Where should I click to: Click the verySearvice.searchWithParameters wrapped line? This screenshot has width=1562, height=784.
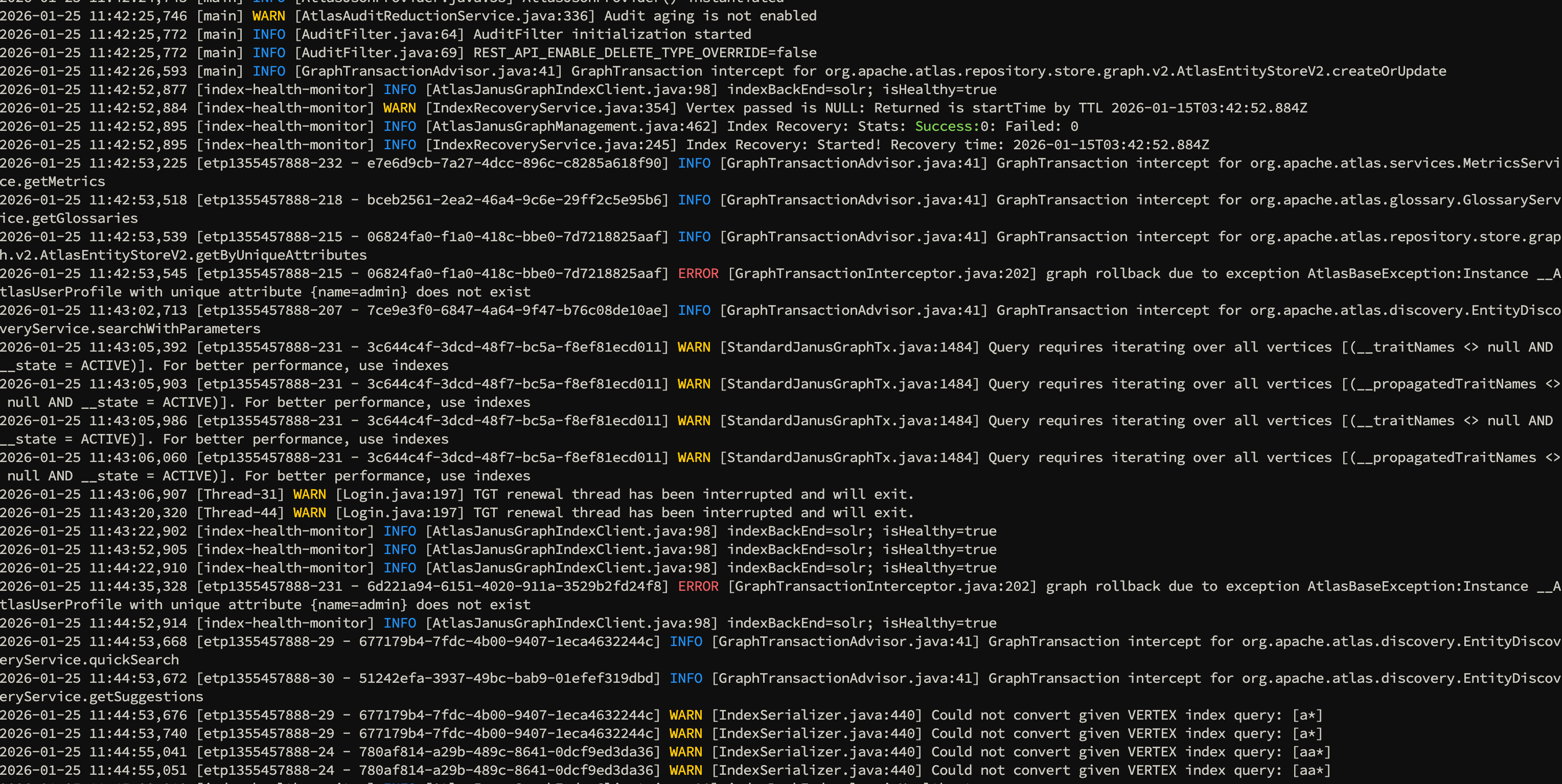pyautogui.click(x=130, y=329)
